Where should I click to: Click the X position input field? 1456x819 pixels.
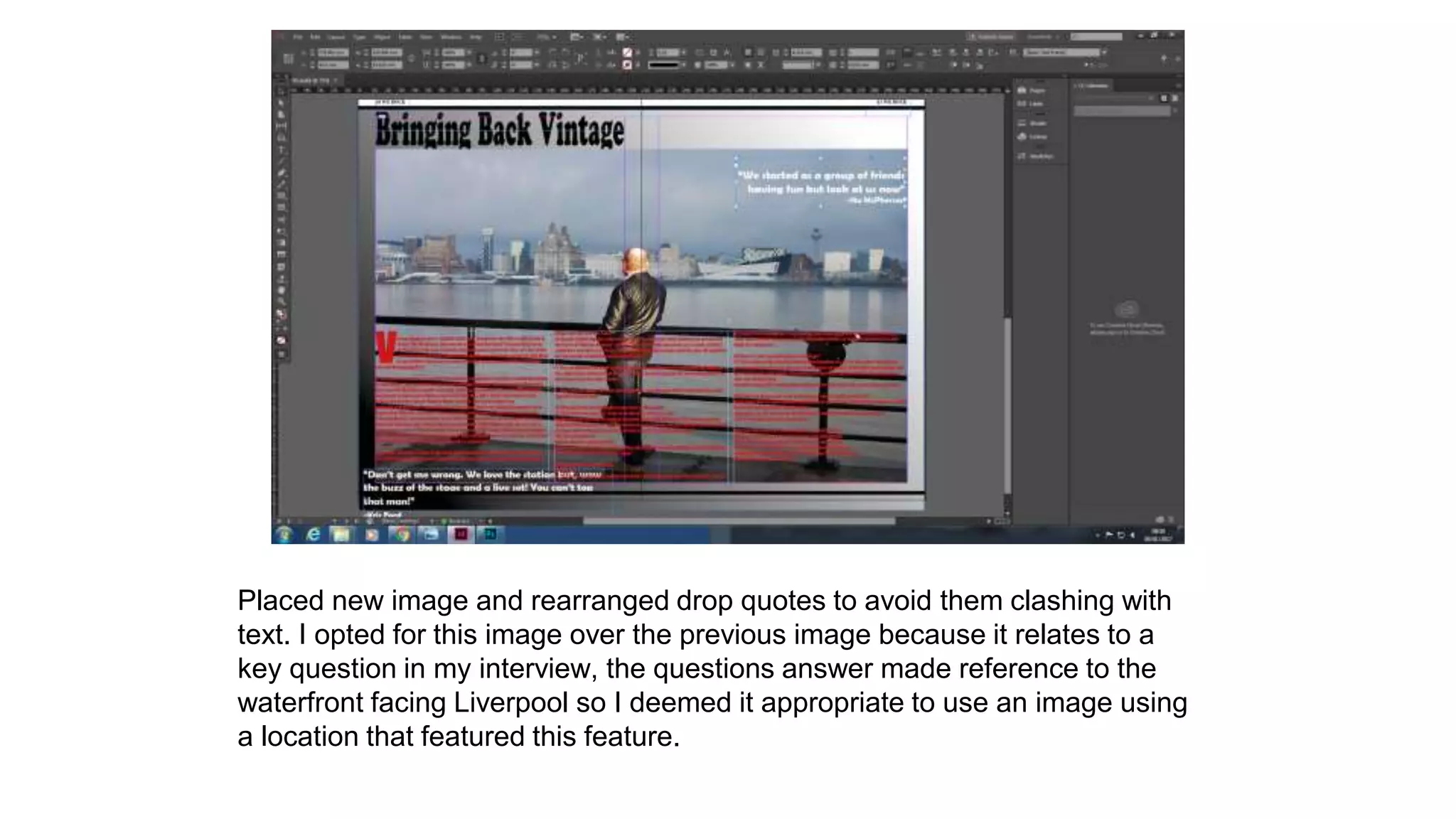tap(332, 53)
